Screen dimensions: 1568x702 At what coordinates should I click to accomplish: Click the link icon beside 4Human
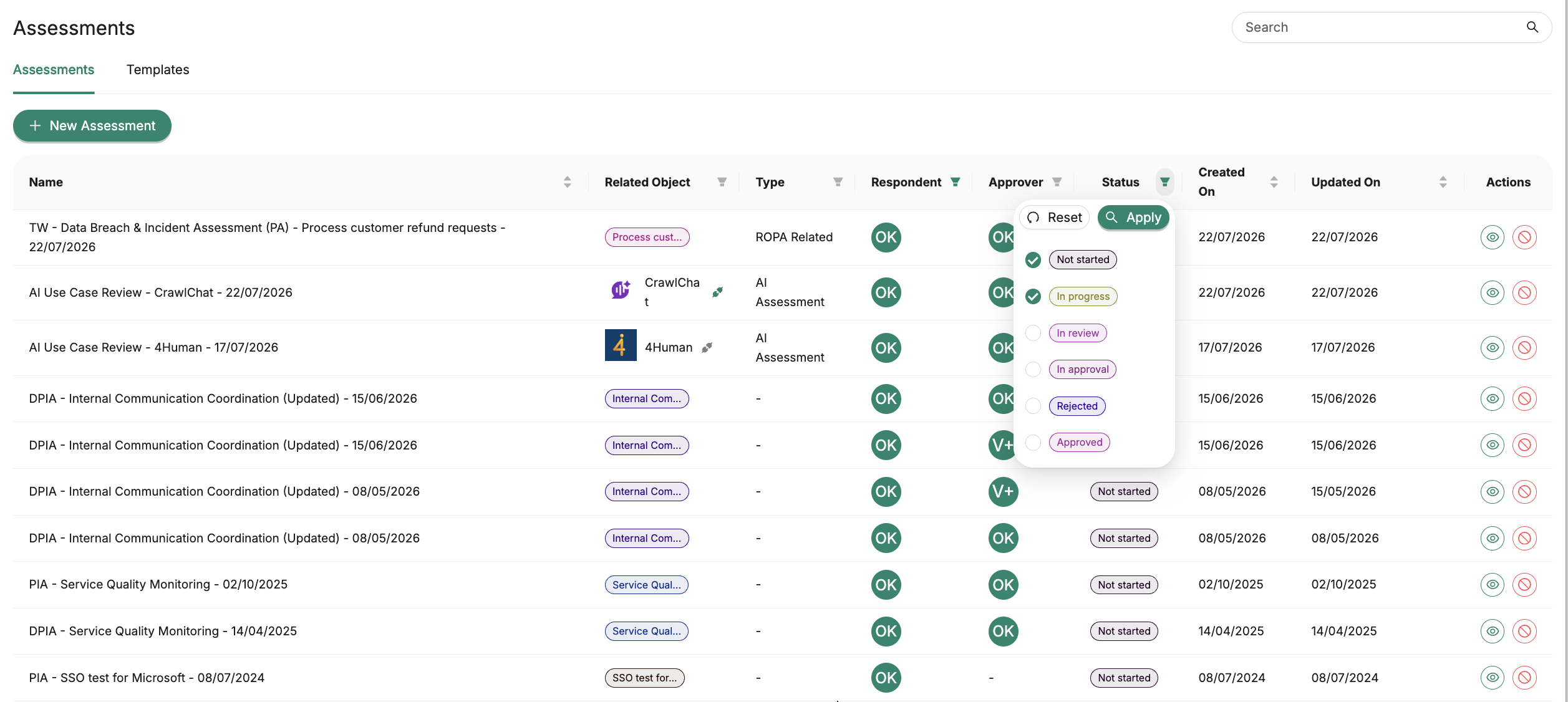click(x=707, y=347)
